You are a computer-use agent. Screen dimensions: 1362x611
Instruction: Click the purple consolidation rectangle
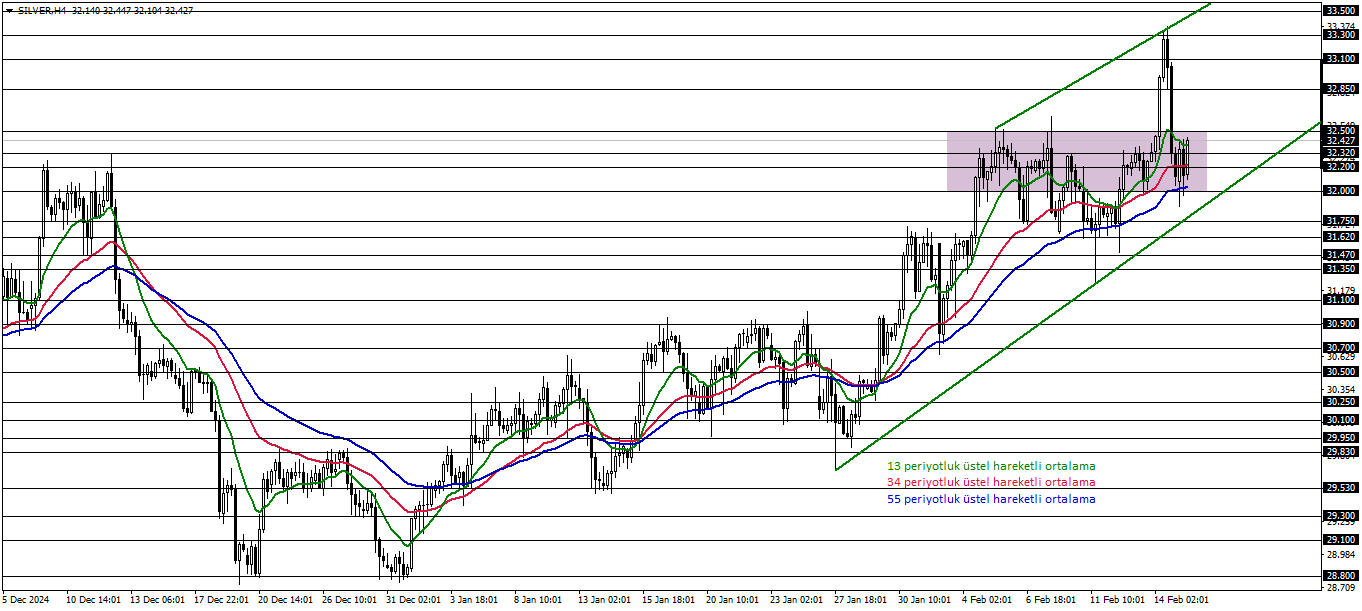click(x=1077, y=162)
